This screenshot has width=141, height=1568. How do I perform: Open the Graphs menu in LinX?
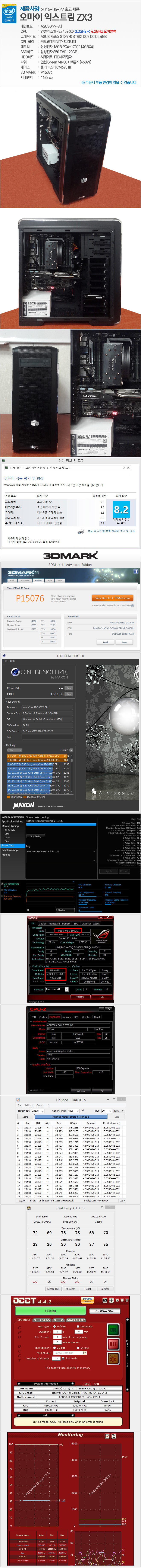[x=40, y=1105]
